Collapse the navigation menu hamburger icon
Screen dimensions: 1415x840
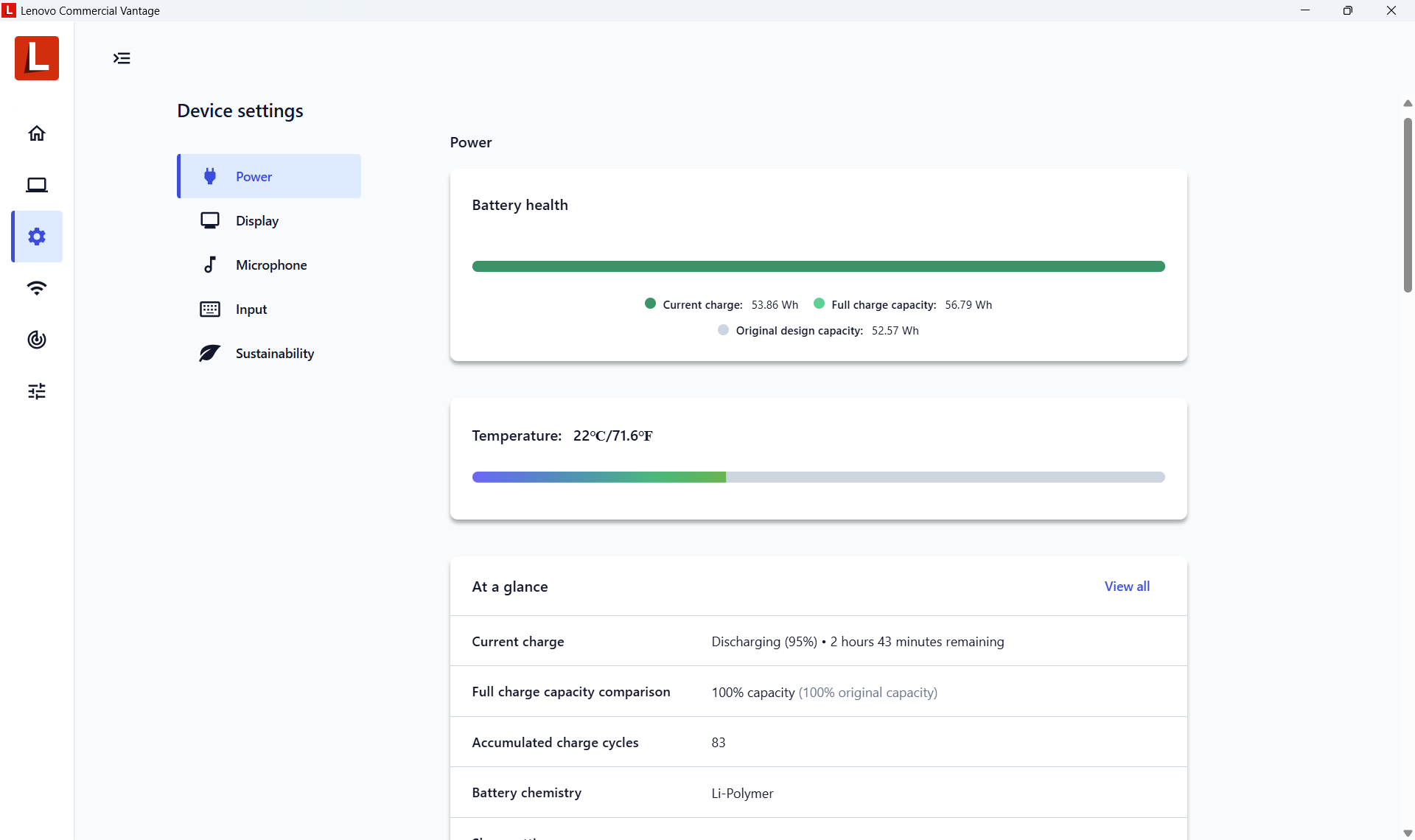click(x=122, y=58)
